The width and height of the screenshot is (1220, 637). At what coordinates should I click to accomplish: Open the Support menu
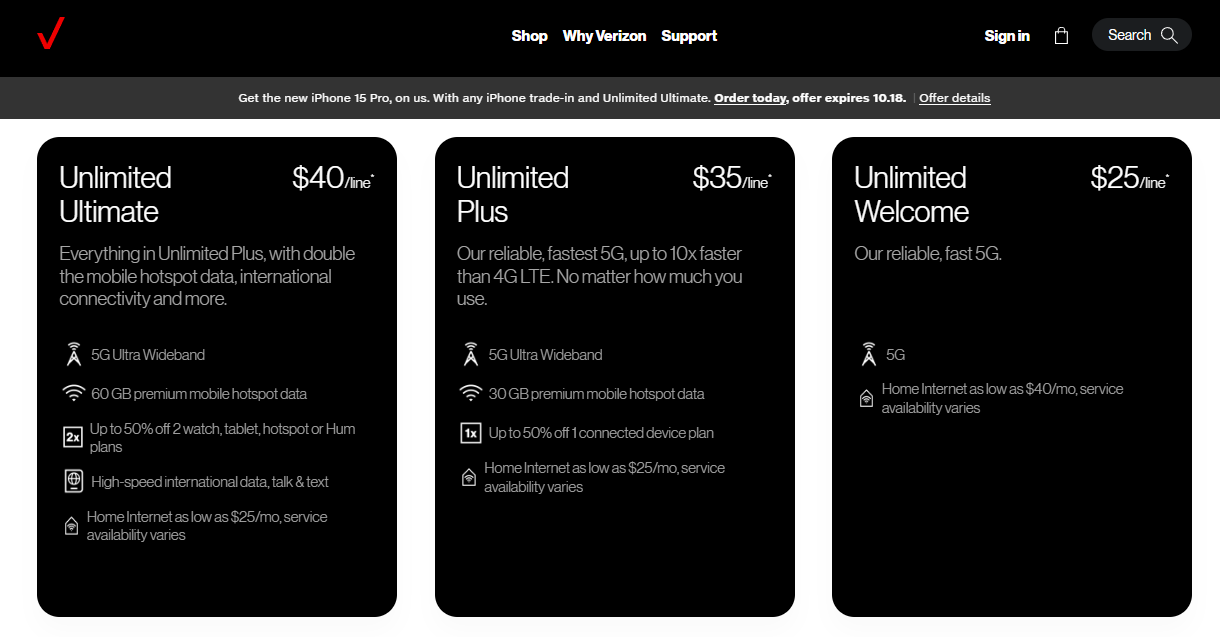tap(689, 35)
